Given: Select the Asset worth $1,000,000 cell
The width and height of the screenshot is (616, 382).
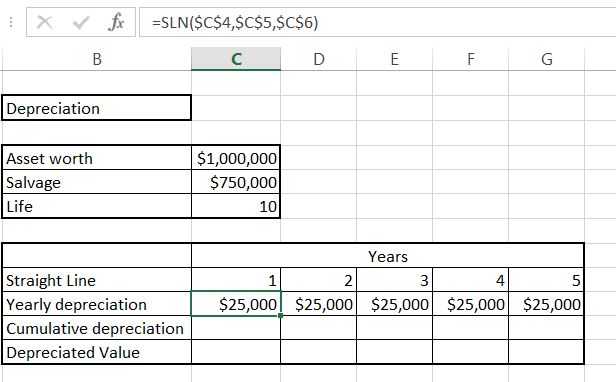Looking at the screenshot, I should pos(236,158).
